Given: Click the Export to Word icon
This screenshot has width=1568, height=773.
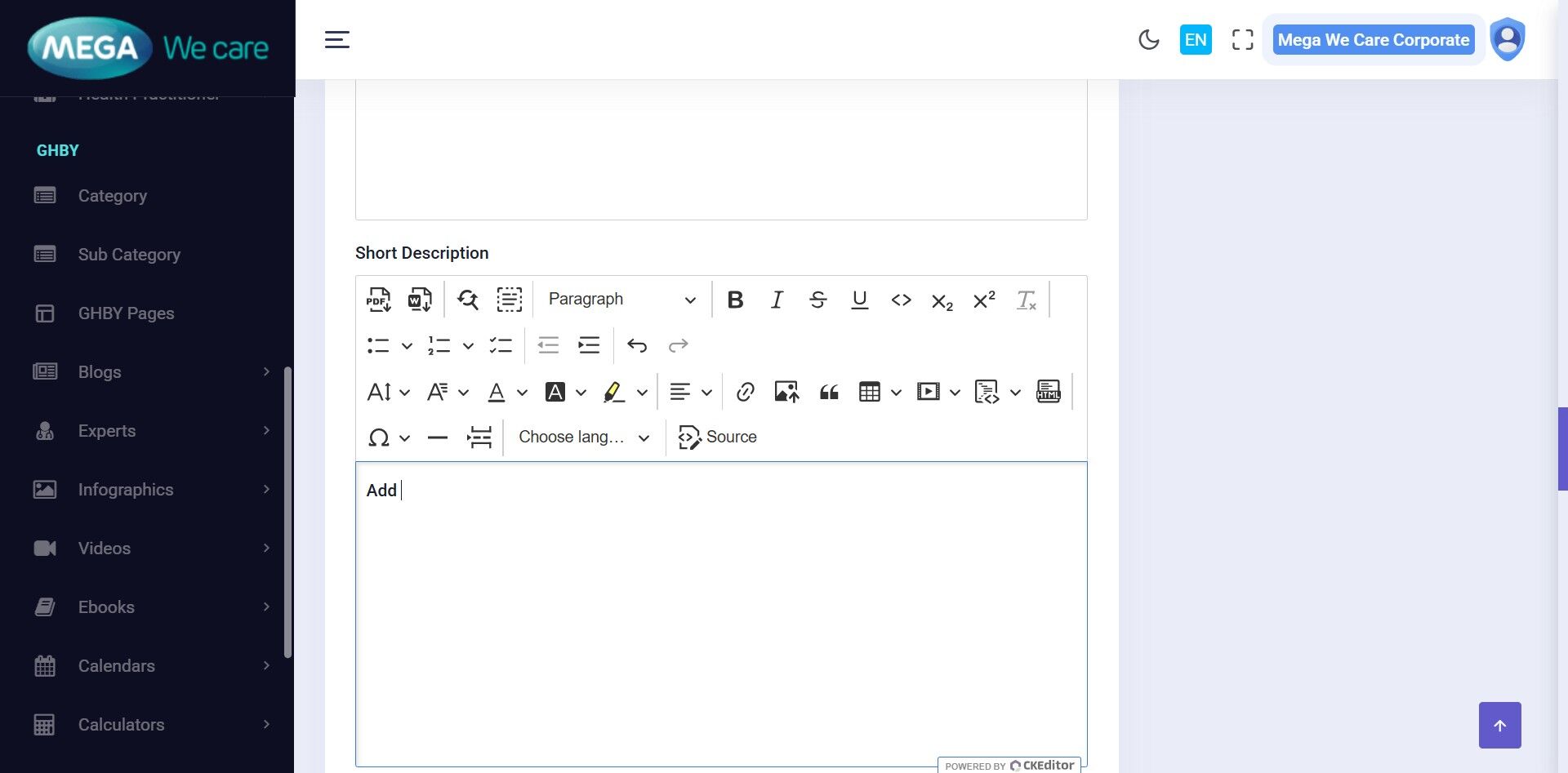Looking at the screenshot, I should [420, 300].
